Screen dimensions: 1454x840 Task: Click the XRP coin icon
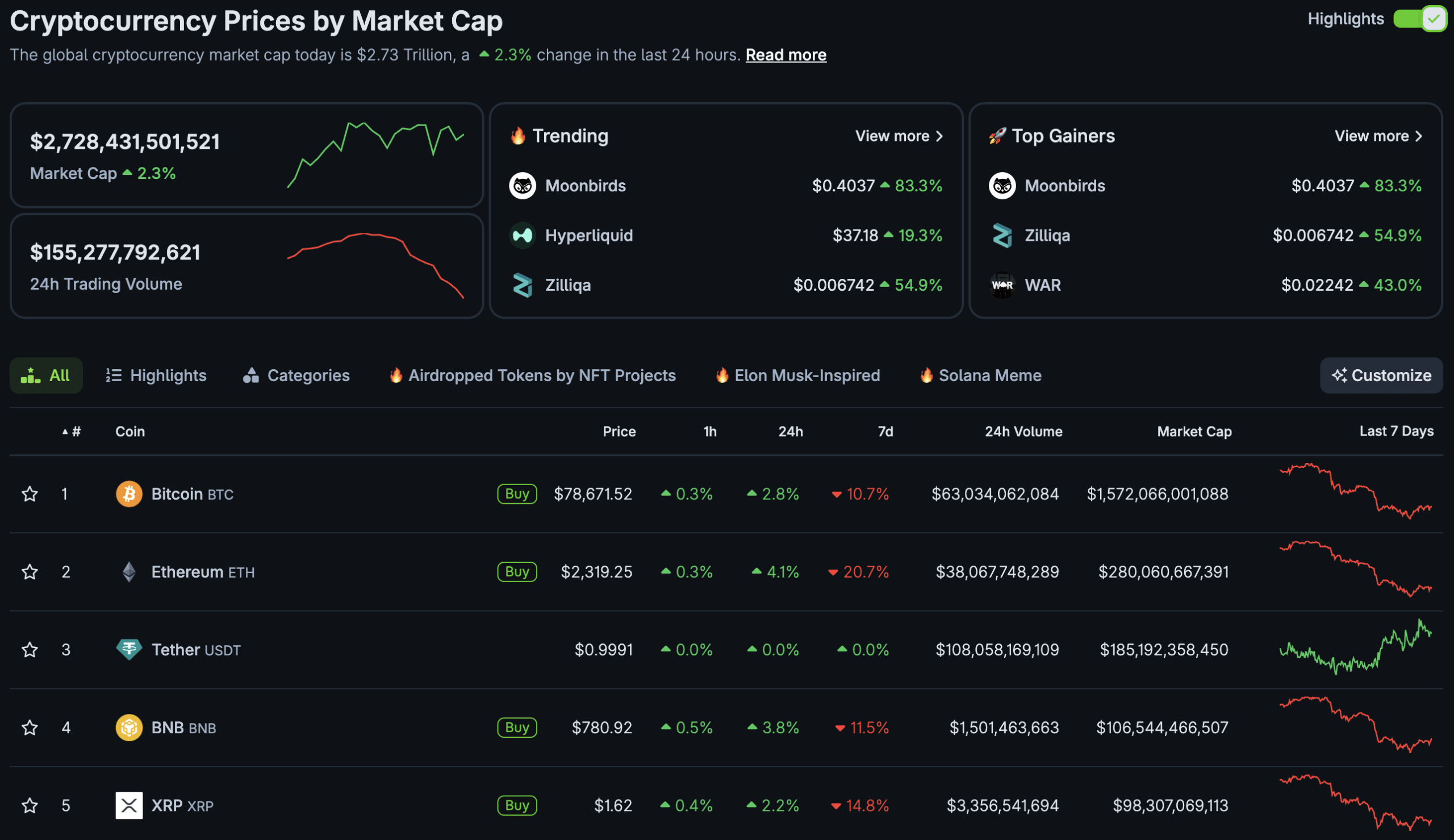click(x=129, y=805)
